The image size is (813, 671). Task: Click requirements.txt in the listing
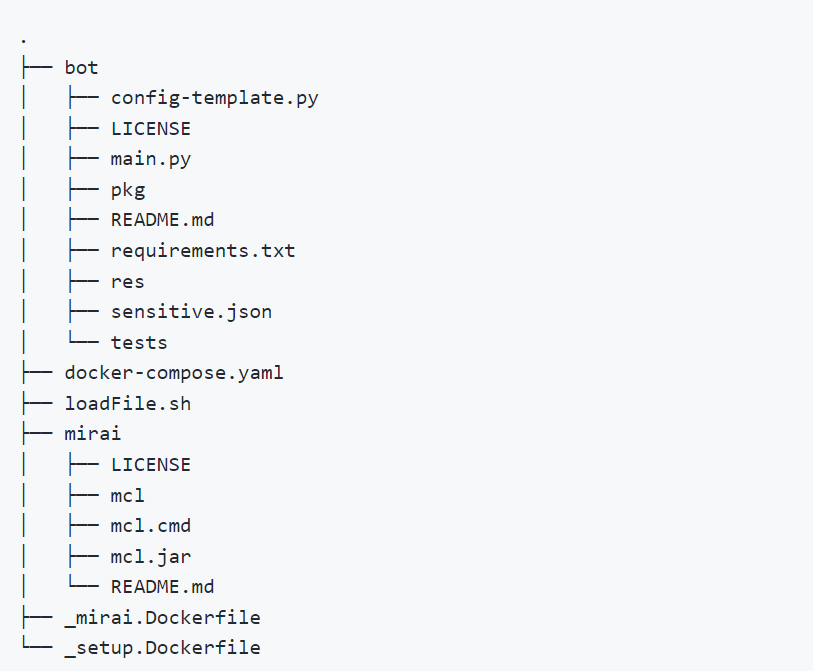[x=203, y=251]
